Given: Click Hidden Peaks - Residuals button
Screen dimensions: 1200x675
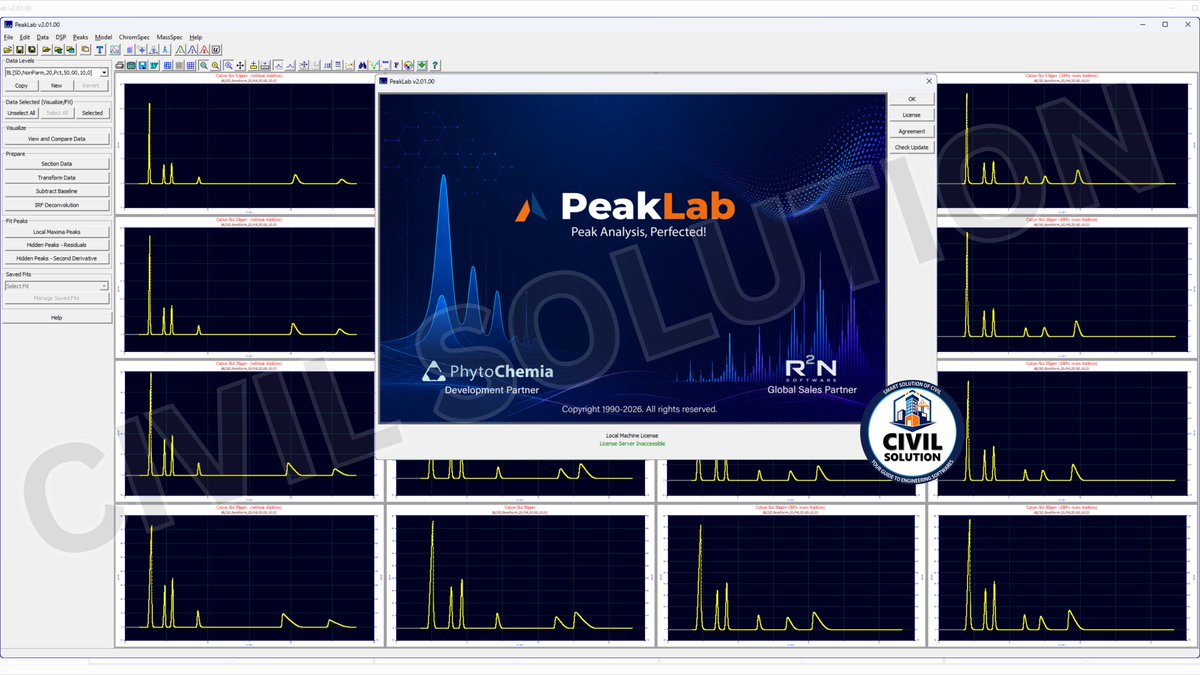Looking at the screenshot, I should tap(56, 244).
